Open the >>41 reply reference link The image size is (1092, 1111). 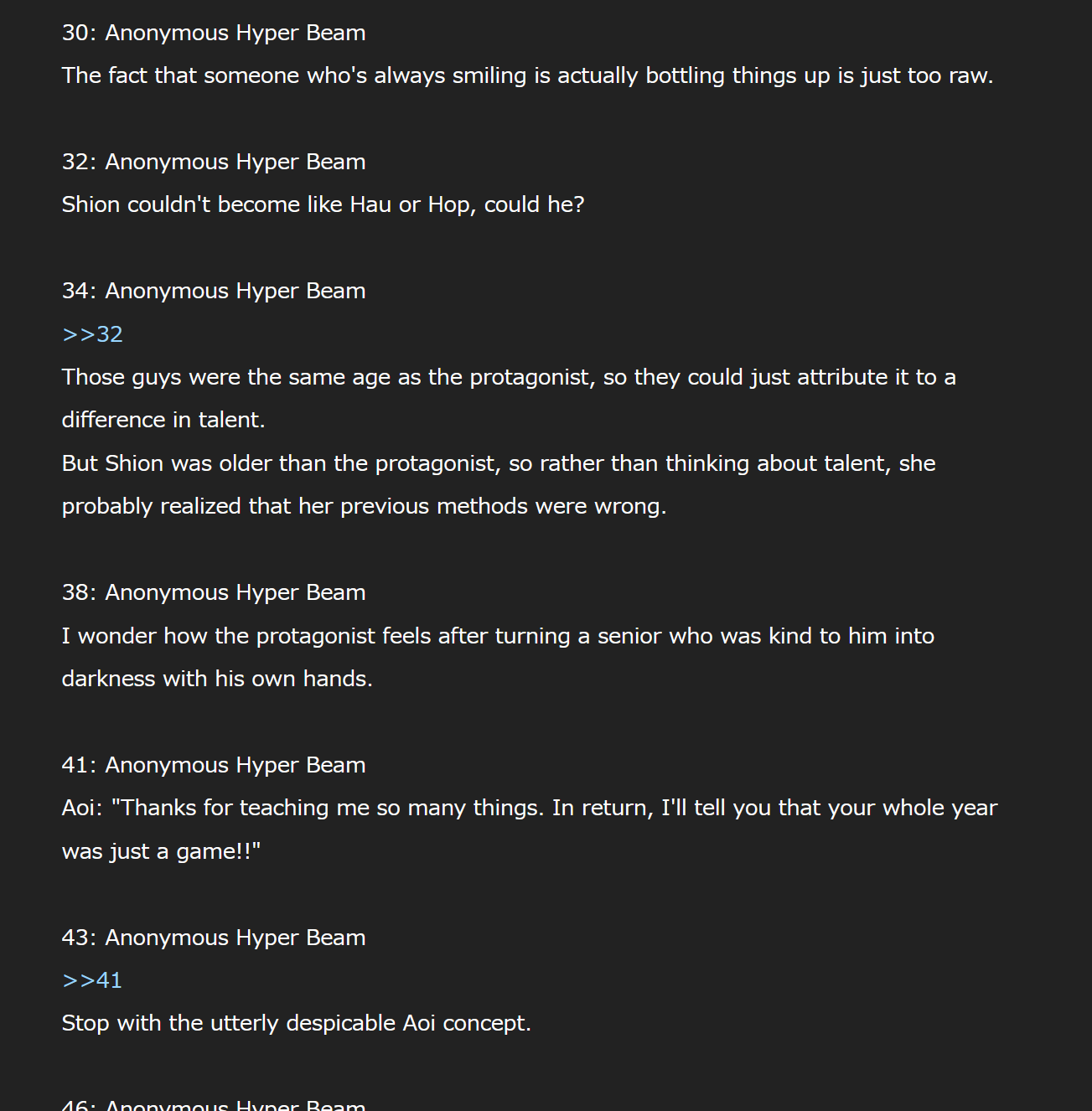coord(92,980)
